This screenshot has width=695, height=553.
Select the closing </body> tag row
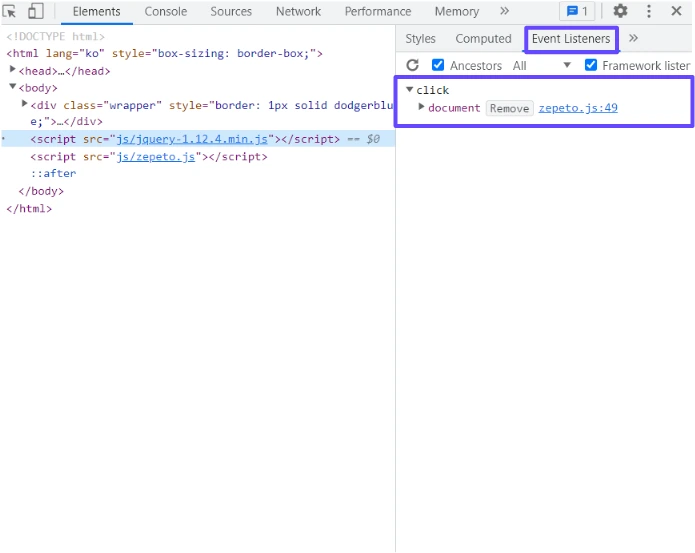41,191
